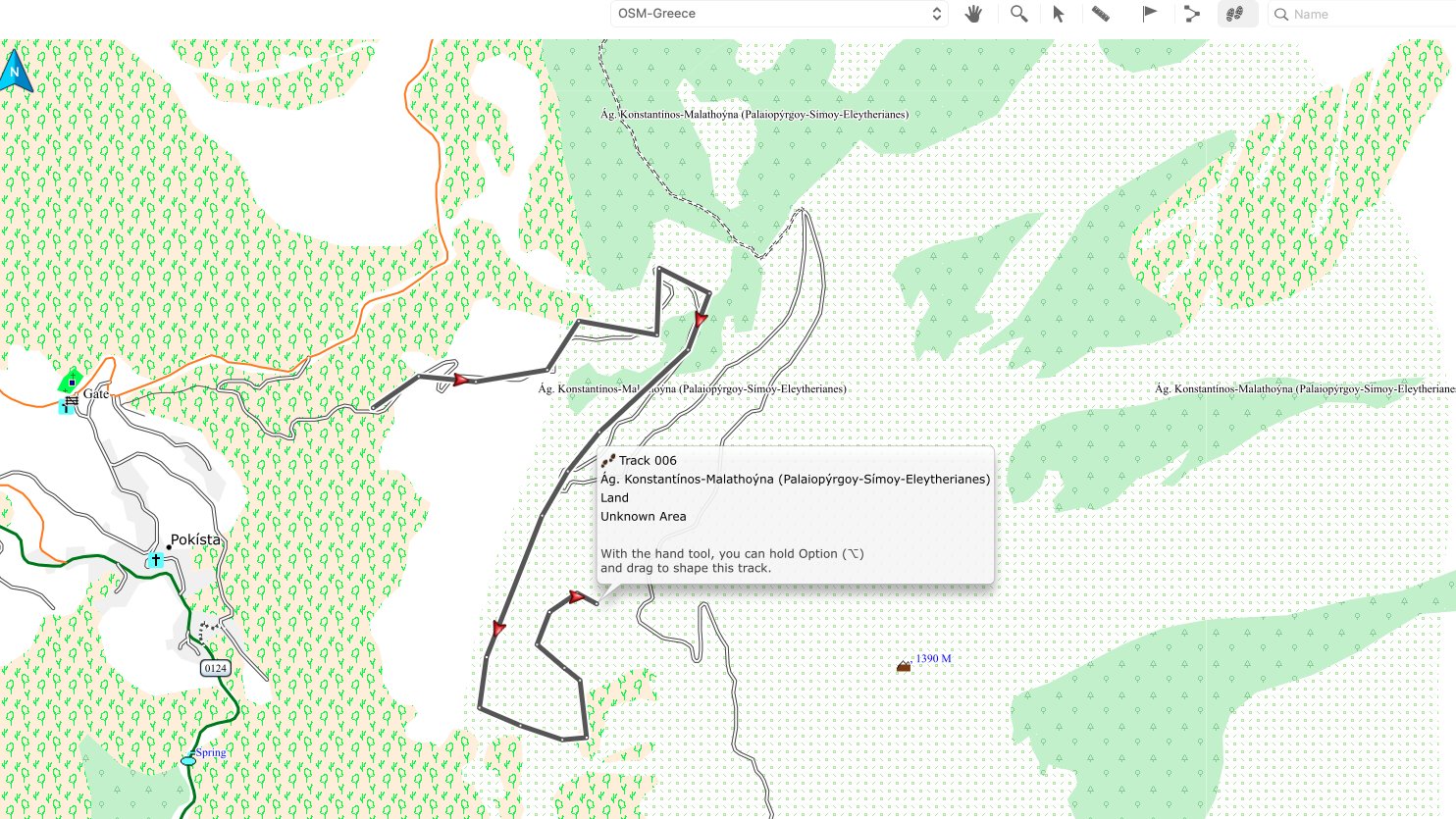Viewport: 1456px width, 819px height.
Task: Click the Pokísta church cross icon
Action: point(155,561)
